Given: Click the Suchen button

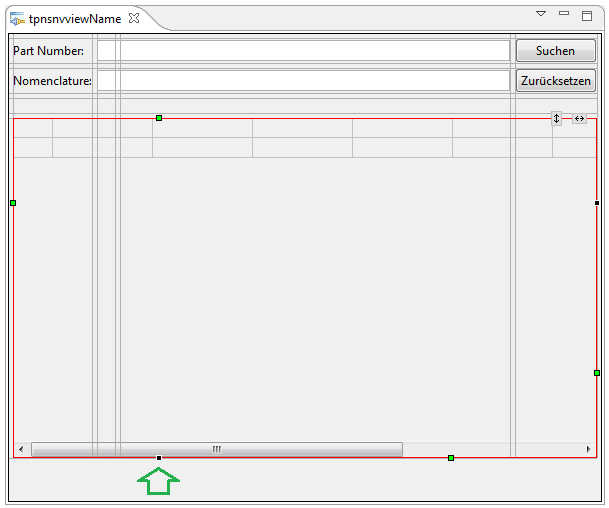Looking at the screenshot, I should 555,51.
